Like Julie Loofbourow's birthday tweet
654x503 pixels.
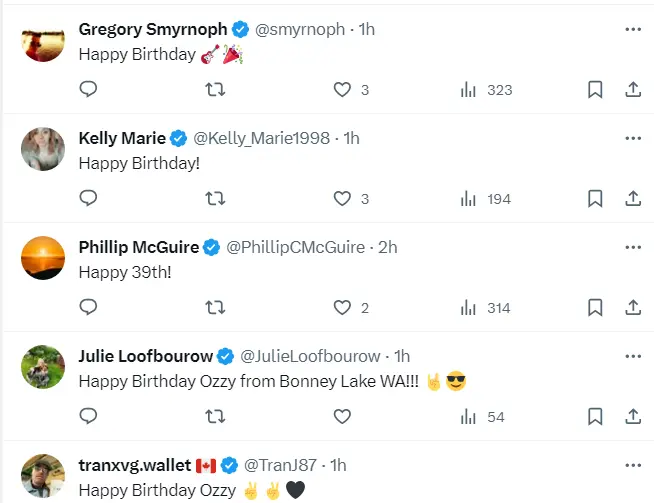(x=342, y=416)
